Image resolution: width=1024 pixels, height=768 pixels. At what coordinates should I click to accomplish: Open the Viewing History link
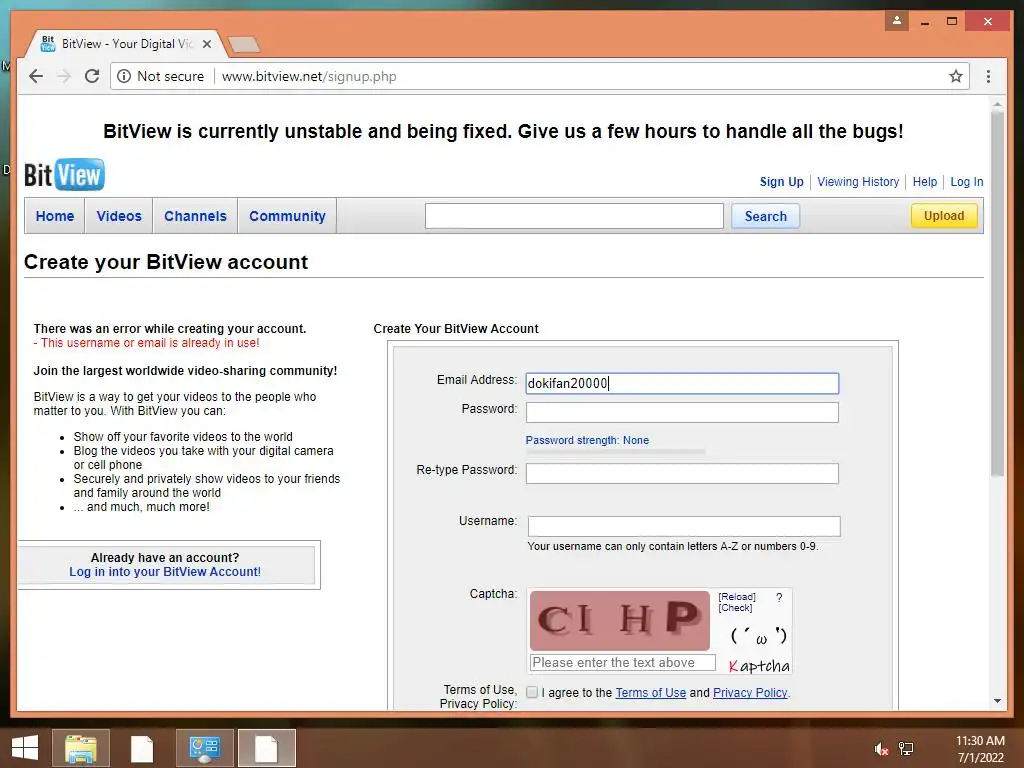[x=858, y=182]
